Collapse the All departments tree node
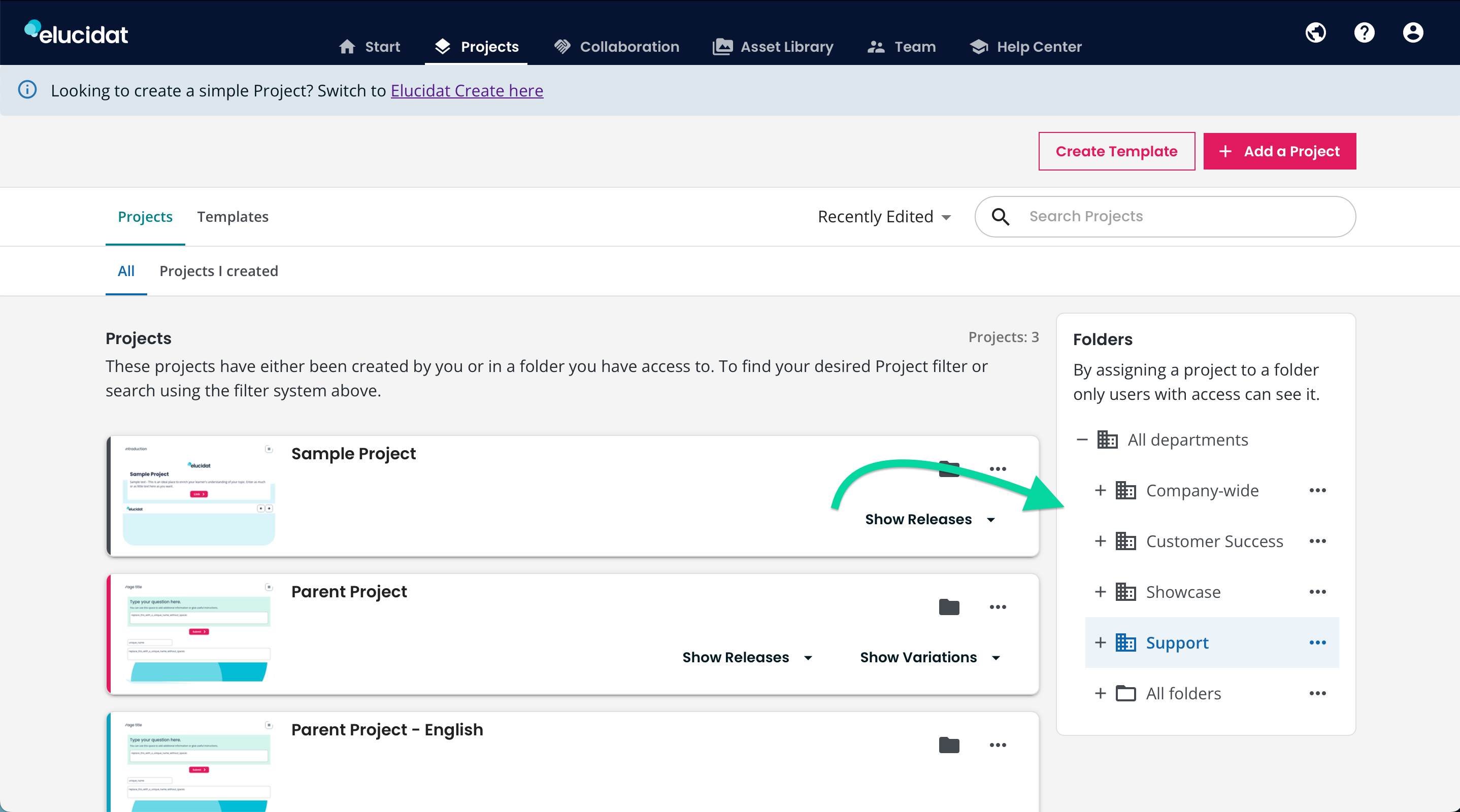The height and width of the screenshot is (812, 1460). point(1082,439)
